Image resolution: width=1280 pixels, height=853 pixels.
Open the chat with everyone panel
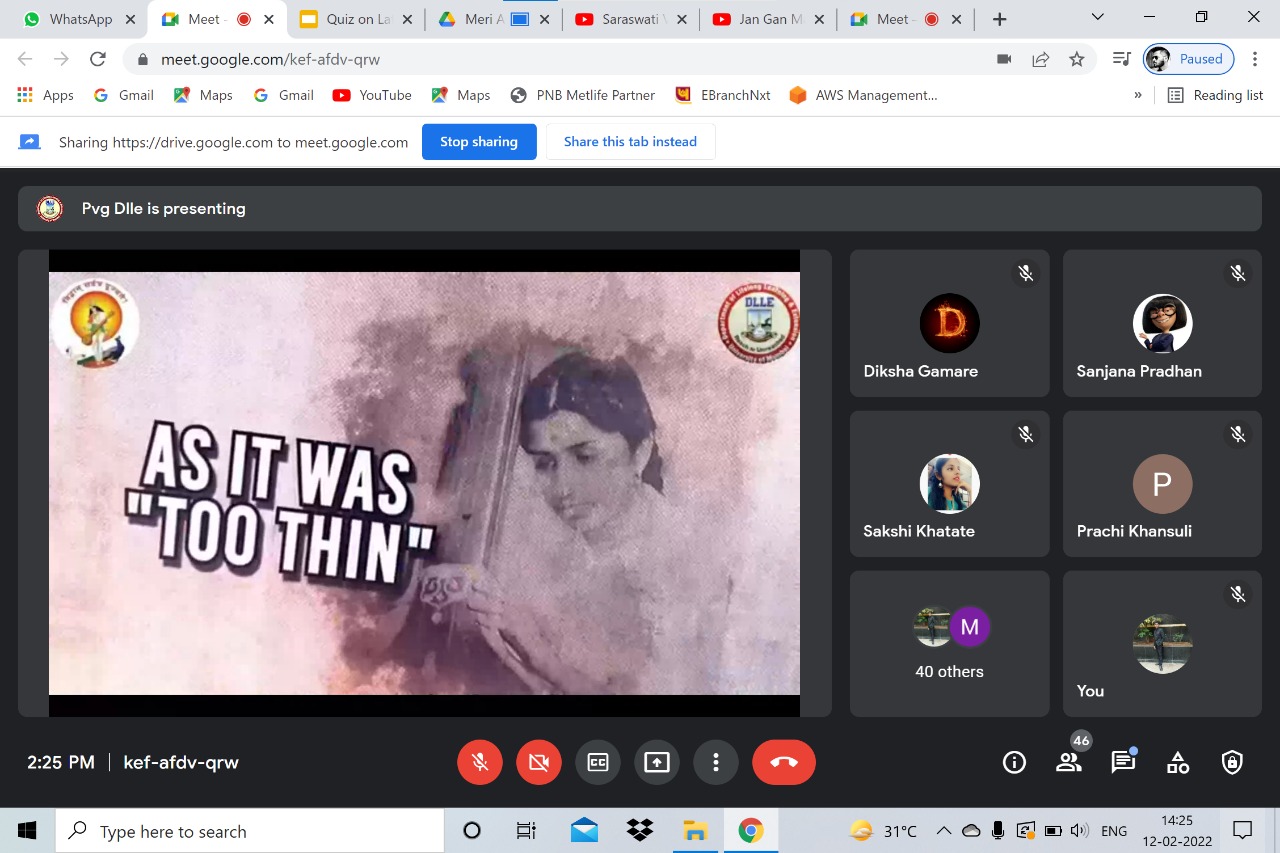point(1123,763)
